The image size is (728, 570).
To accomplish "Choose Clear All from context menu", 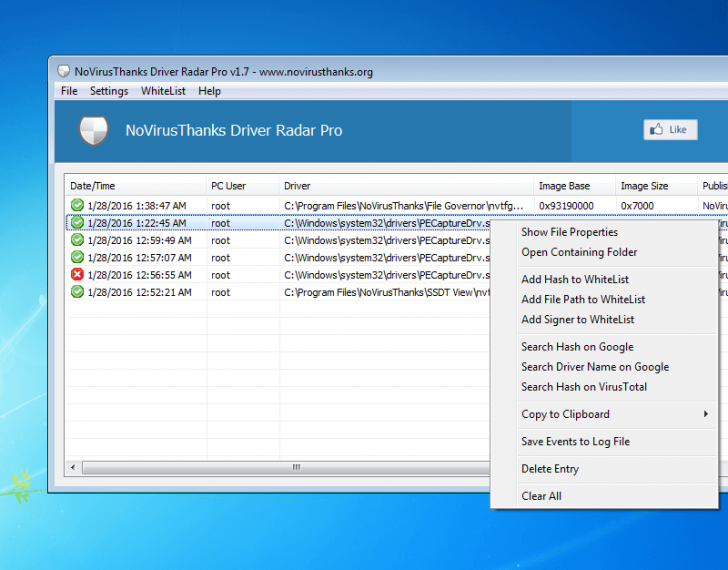I will point(541,496).
